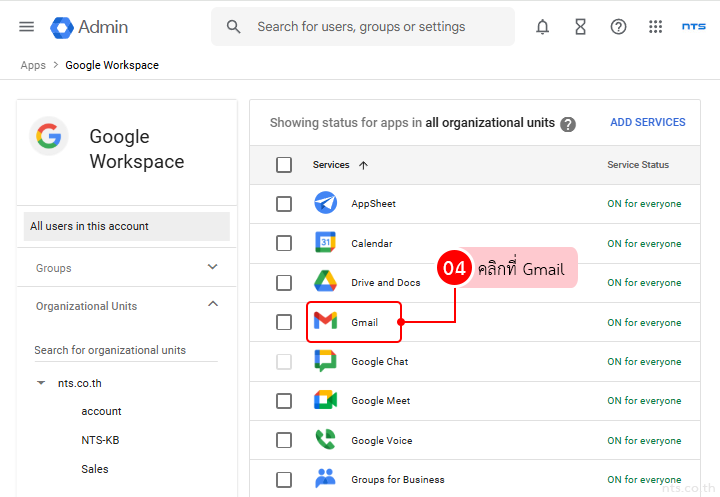
Task: Tick the Drive and Docs checkbox
Action: (x=284, y=282)
